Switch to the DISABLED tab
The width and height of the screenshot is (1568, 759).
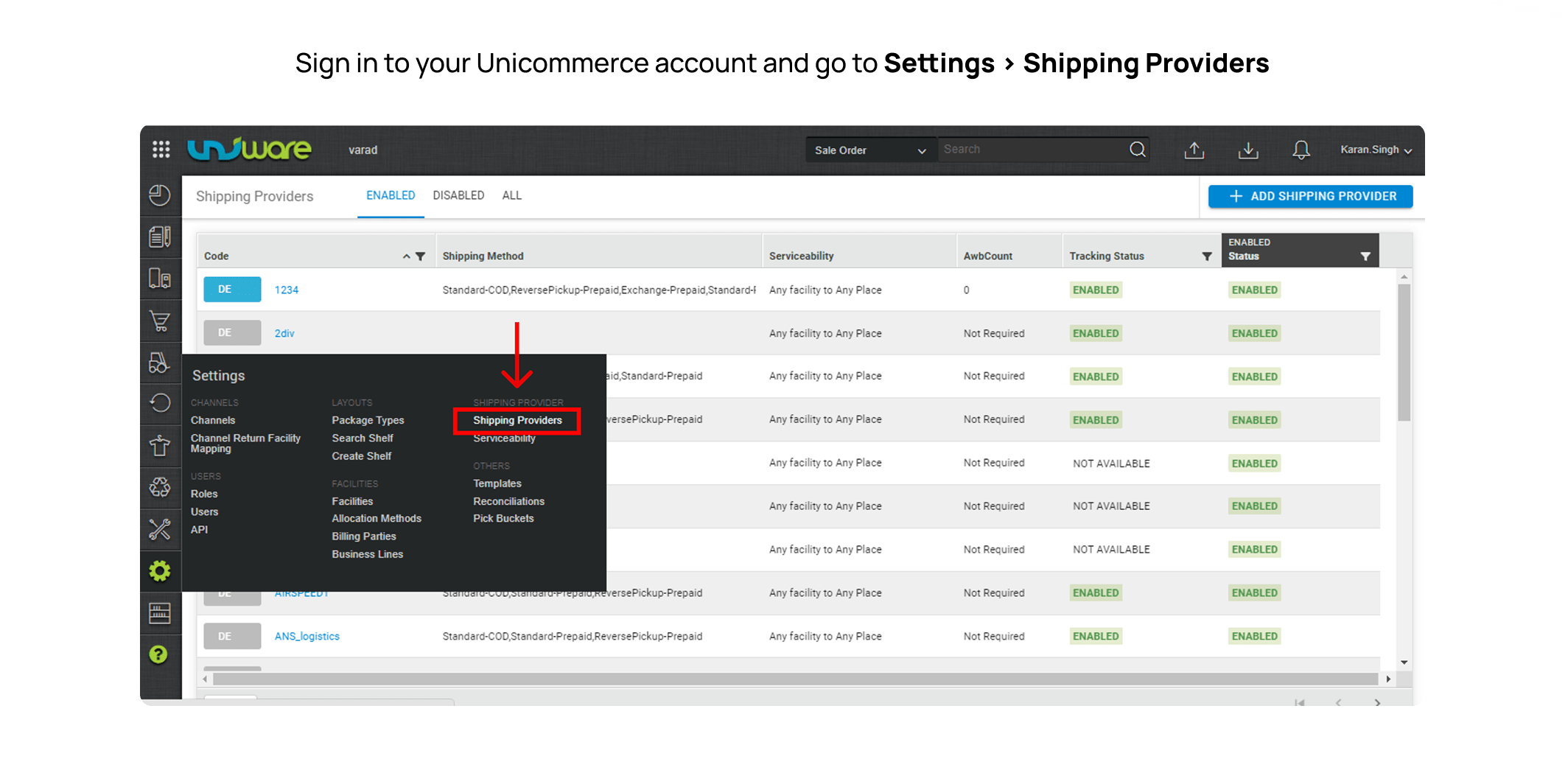point(458,195)
